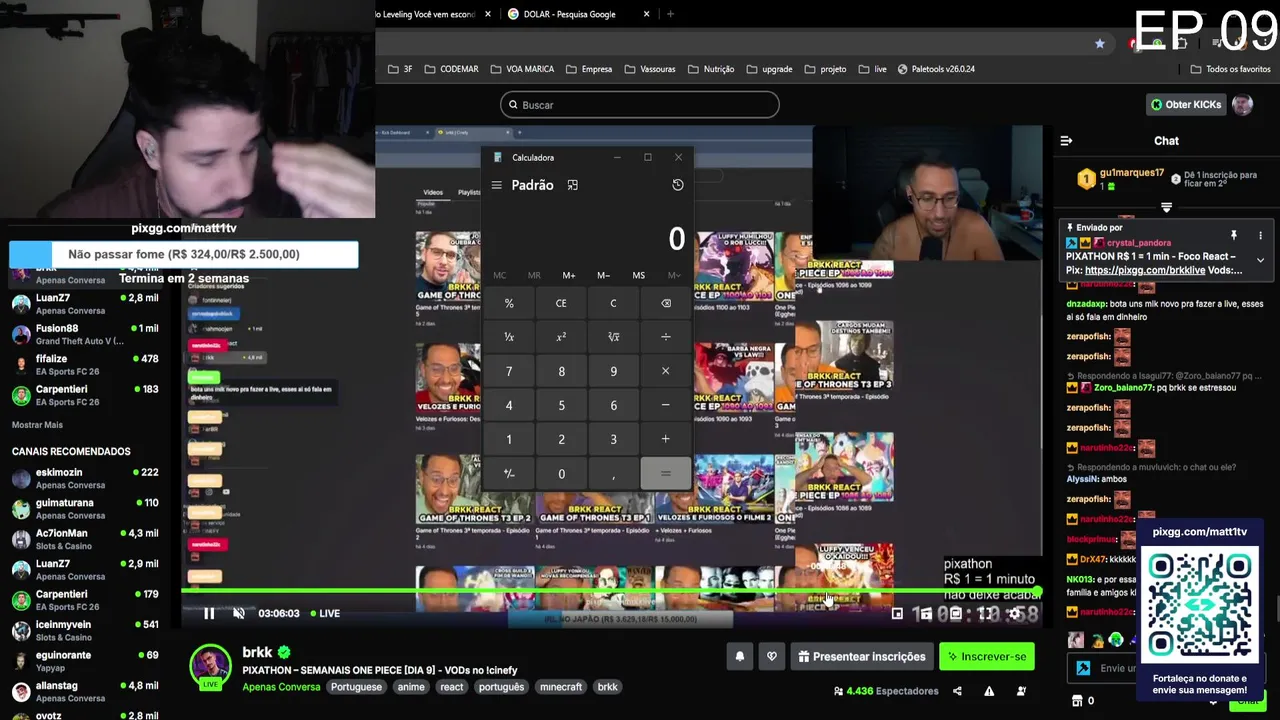
Task: Open the channel shop icon below the chat
Action: pyautogui.click(x=1077, y=701)
